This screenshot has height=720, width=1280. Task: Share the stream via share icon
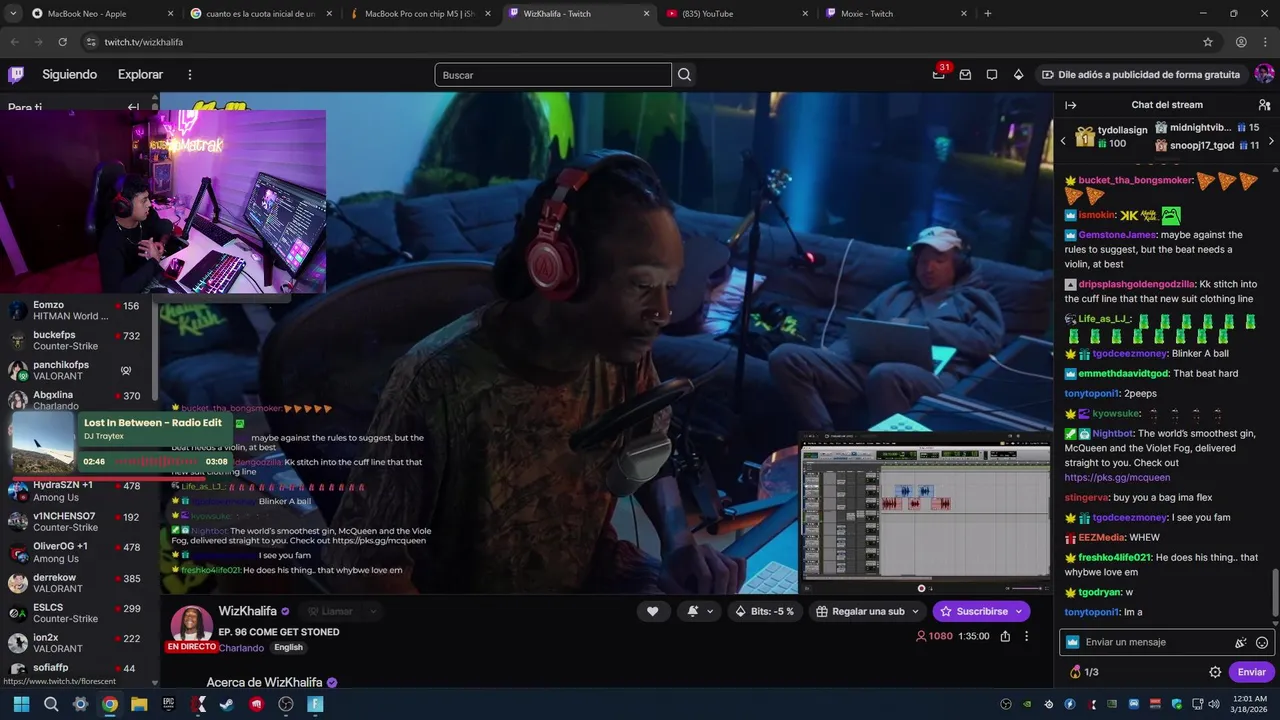tap(1005, 636)
